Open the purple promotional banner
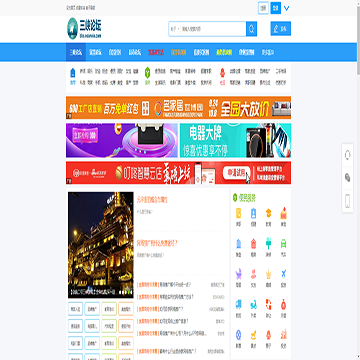 pos(122,140)
